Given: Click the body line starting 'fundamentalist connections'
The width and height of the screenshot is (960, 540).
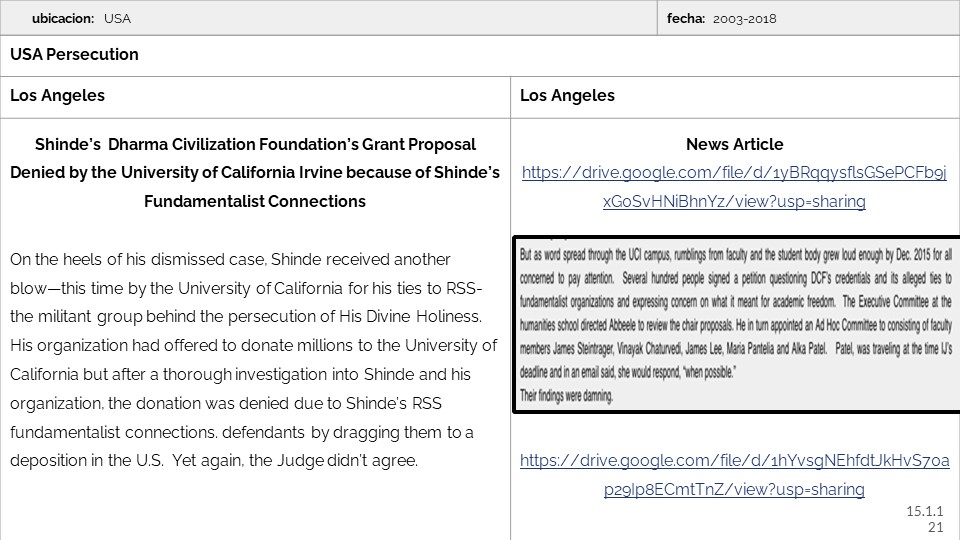Looking at the screenshot, I should 241,433.
